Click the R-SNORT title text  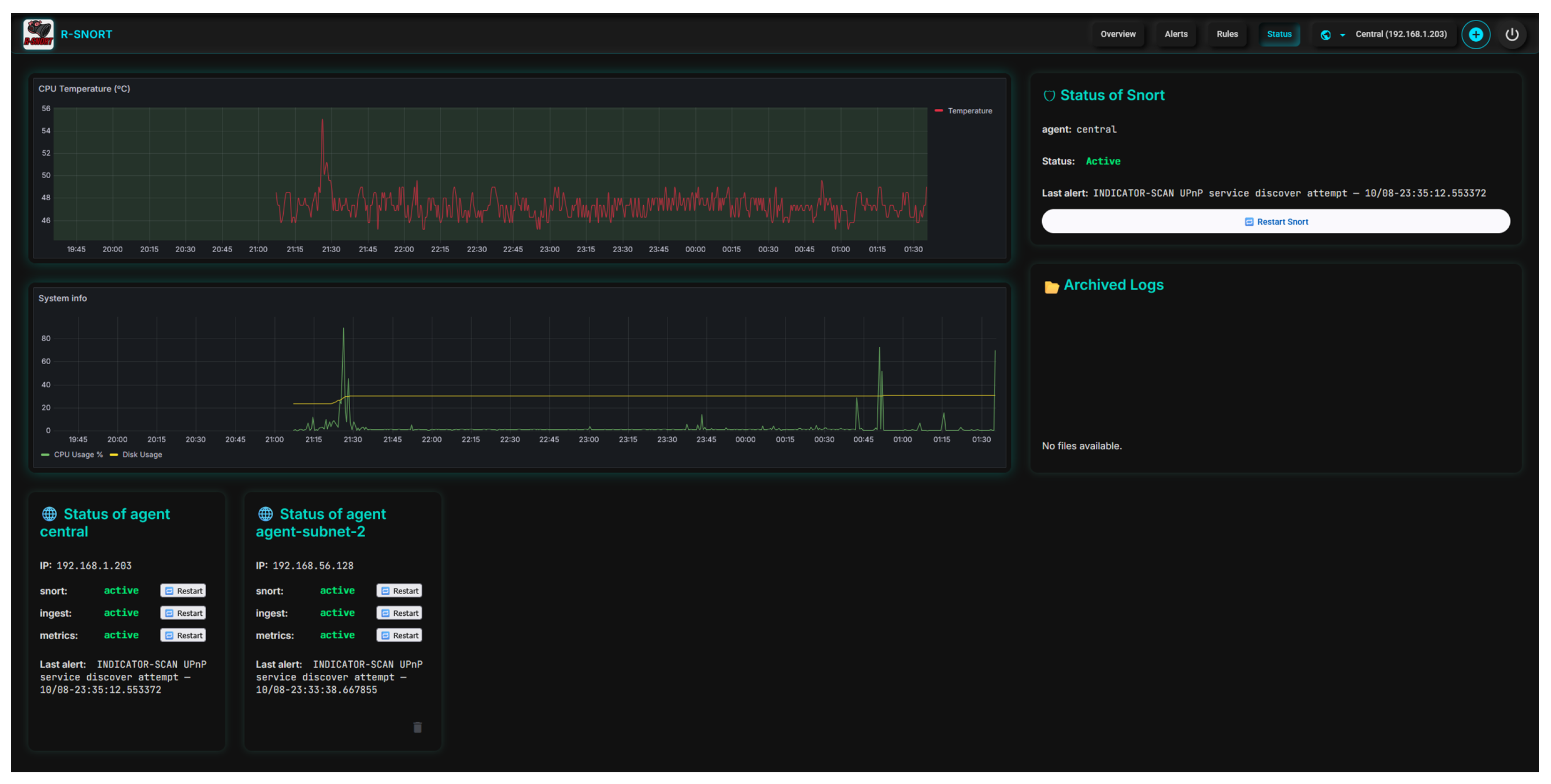click(86, 34)
